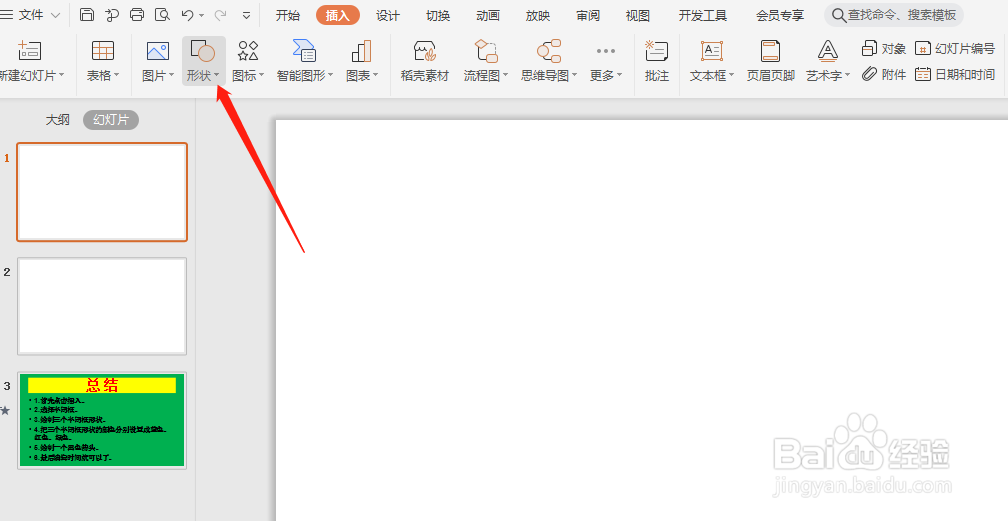Open the 审阅 tab
Screen dimensions: 1008x521
(588, 15)
